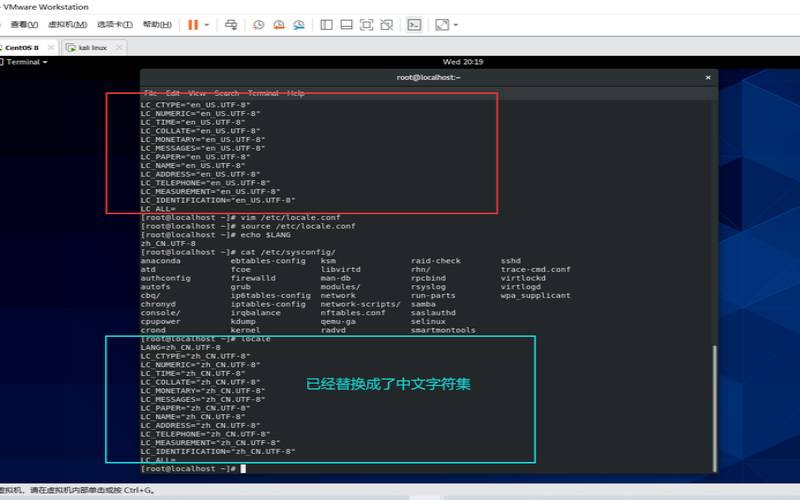Open the terminal Help menu
This screenshot has width=800, height=500.
tap(295, 93)
